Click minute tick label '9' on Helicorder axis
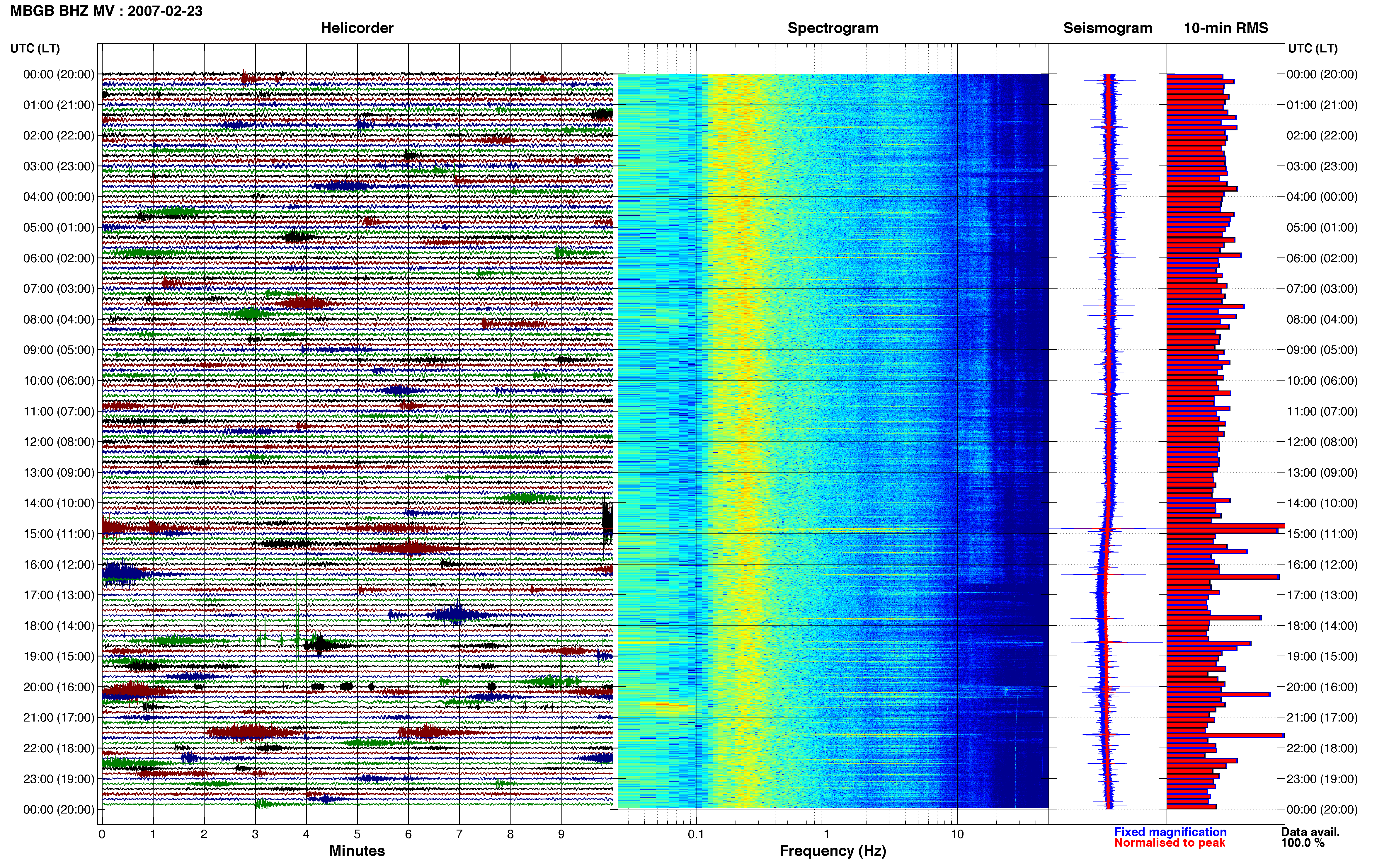 (x=561, y=835)
